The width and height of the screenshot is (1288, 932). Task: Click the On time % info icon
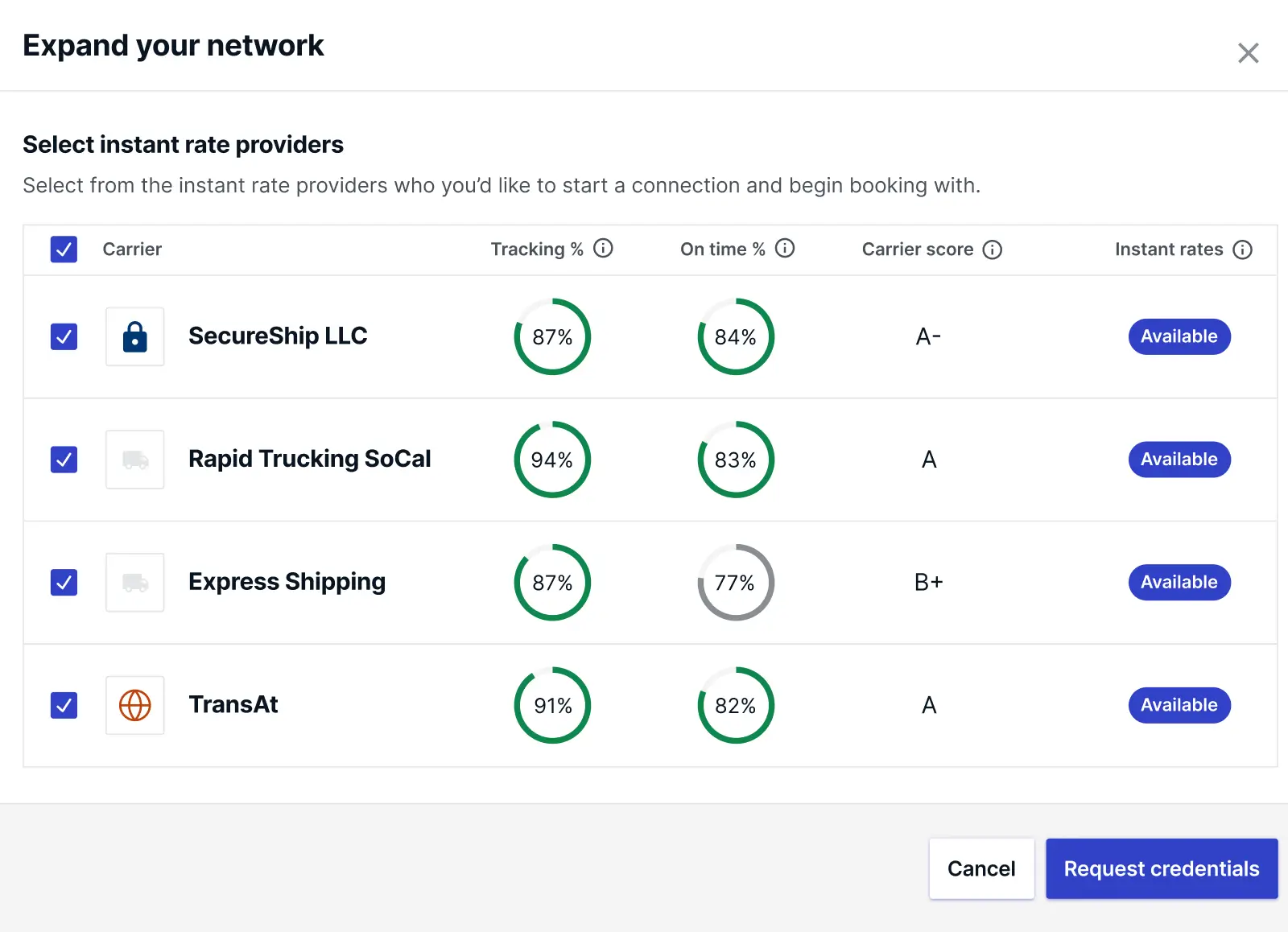[785, 249]
